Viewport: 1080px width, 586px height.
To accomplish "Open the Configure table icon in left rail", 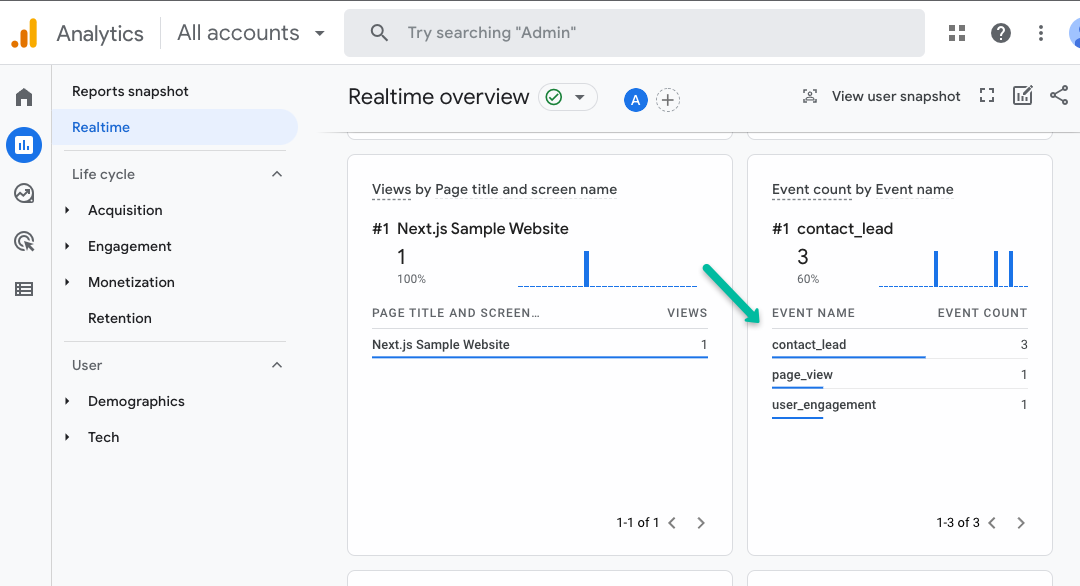I will click(24, 289).
